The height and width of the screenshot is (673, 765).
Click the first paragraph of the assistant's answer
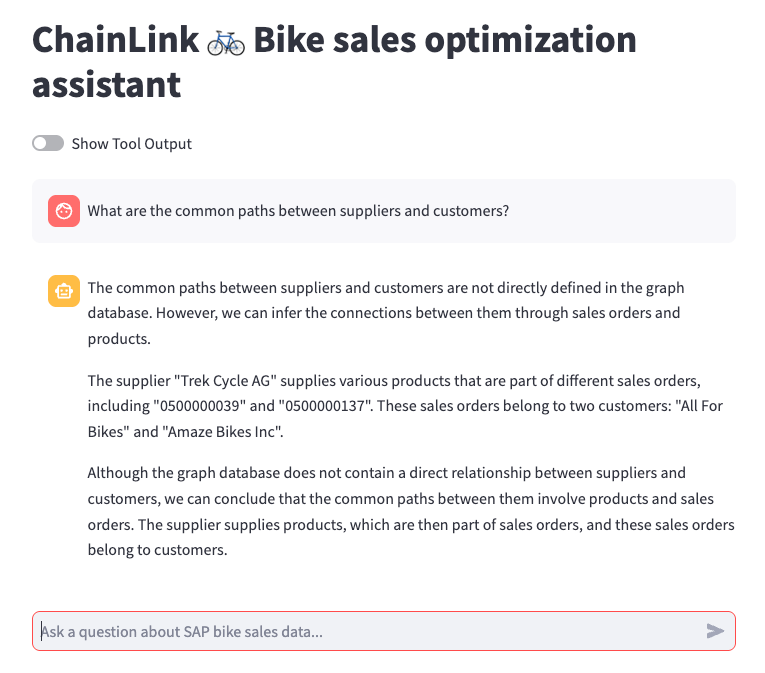click(x=385, y=313)
